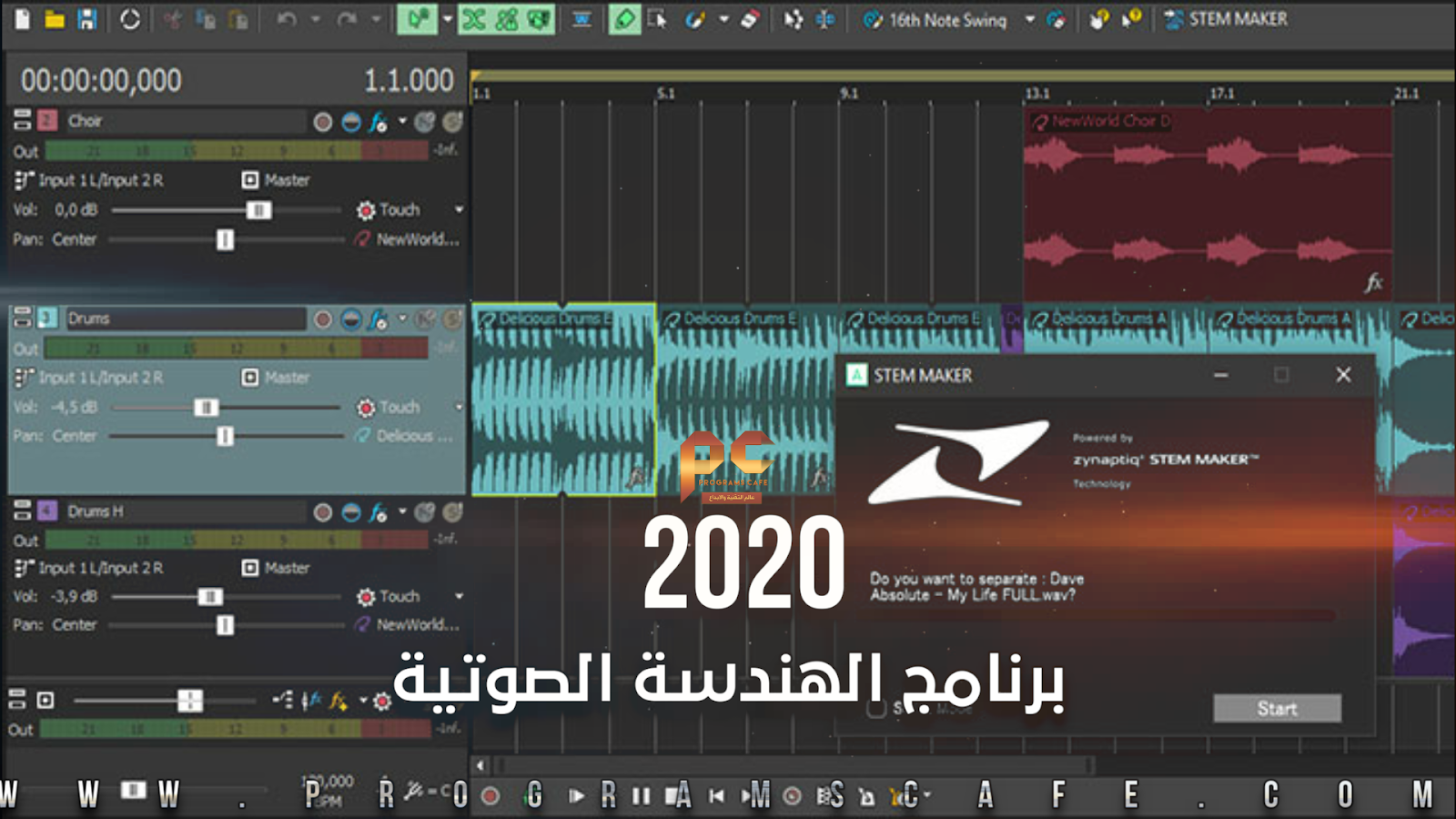Save the project with the floppy icon

coord(86,19)
